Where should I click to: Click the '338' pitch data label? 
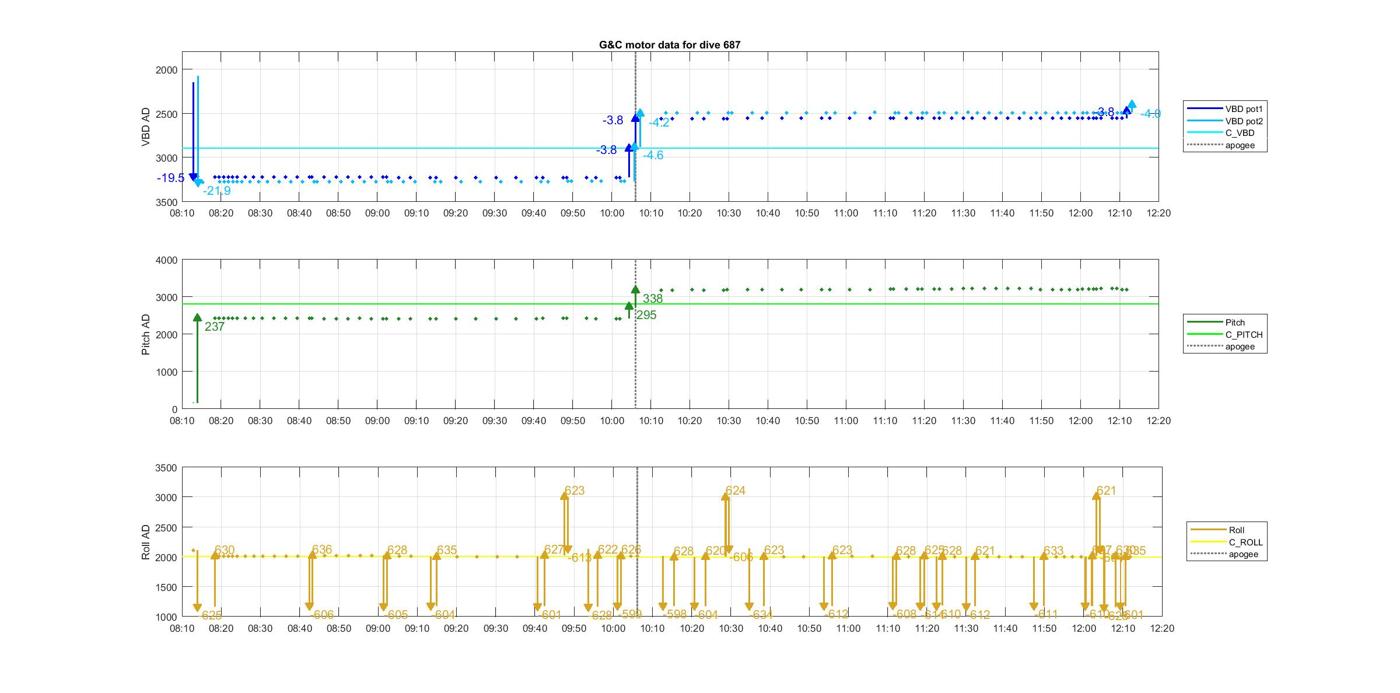click(652, 299)
